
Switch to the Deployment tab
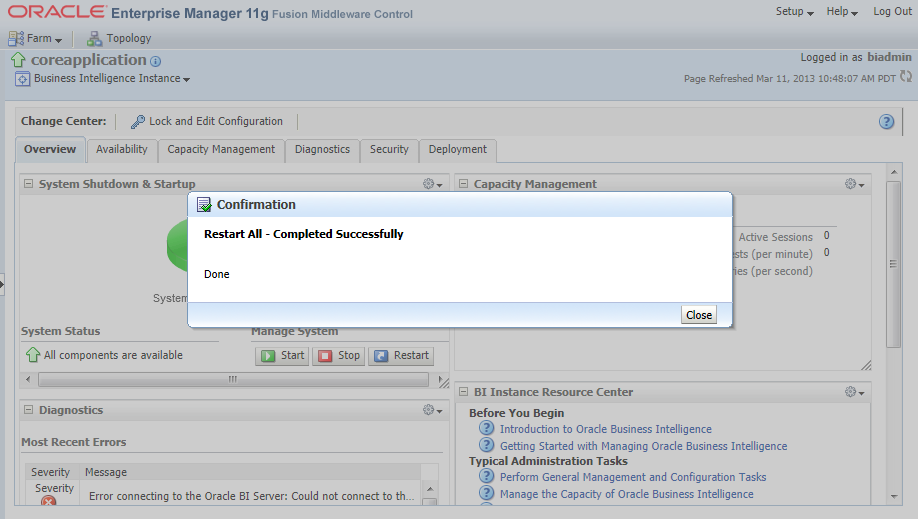coord(457,149)
